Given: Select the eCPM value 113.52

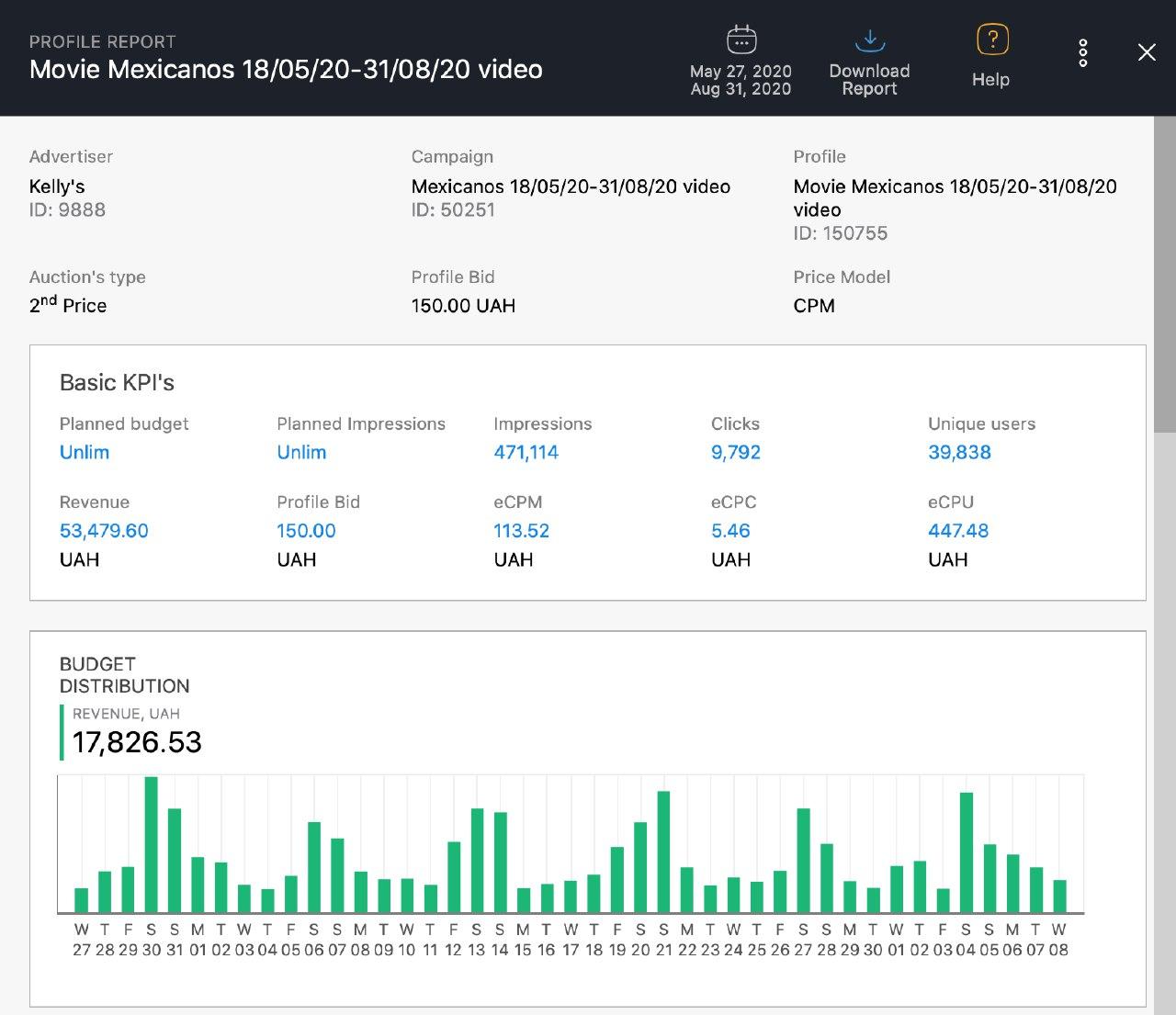Looking at the screenshot, I should tap(521, 531).
